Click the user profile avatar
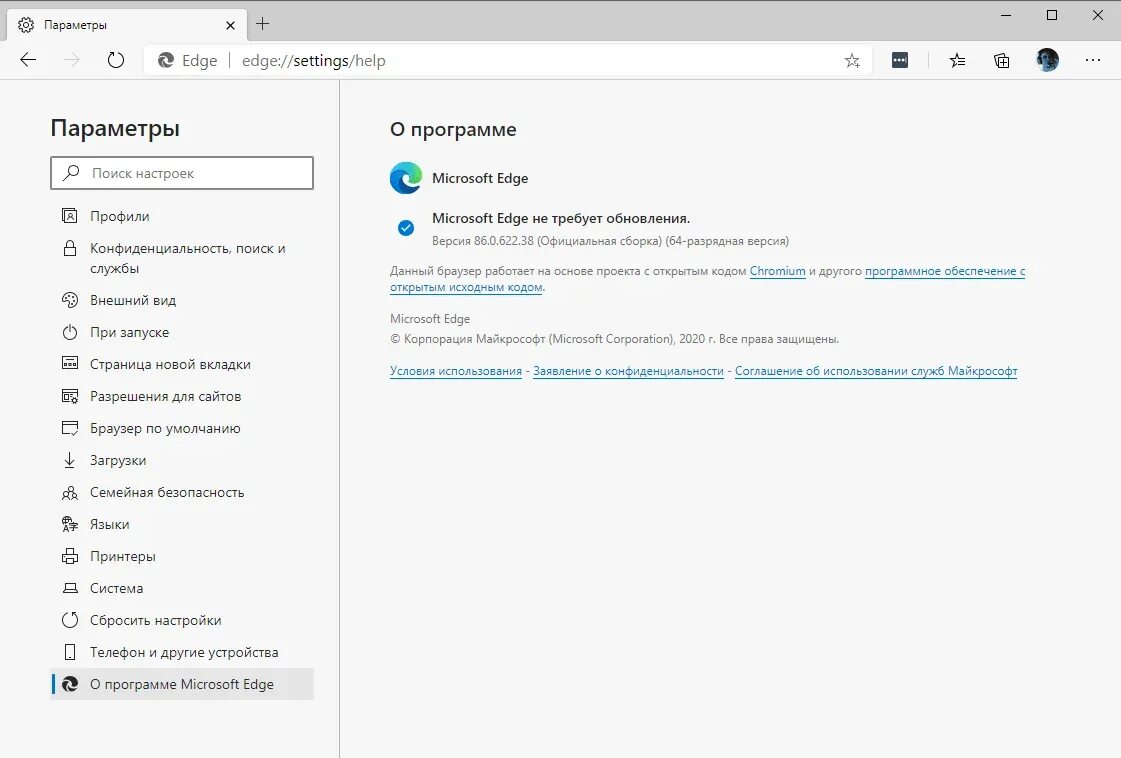Viewport: 1121px width, 758px height. pyautogui.click(x=1047, y=60)
